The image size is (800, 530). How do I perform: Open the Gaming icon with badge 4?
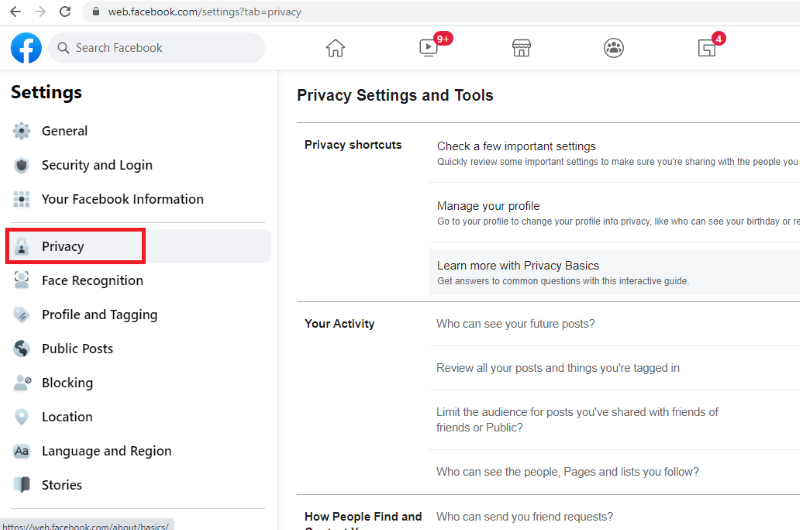tap(707, 48)
